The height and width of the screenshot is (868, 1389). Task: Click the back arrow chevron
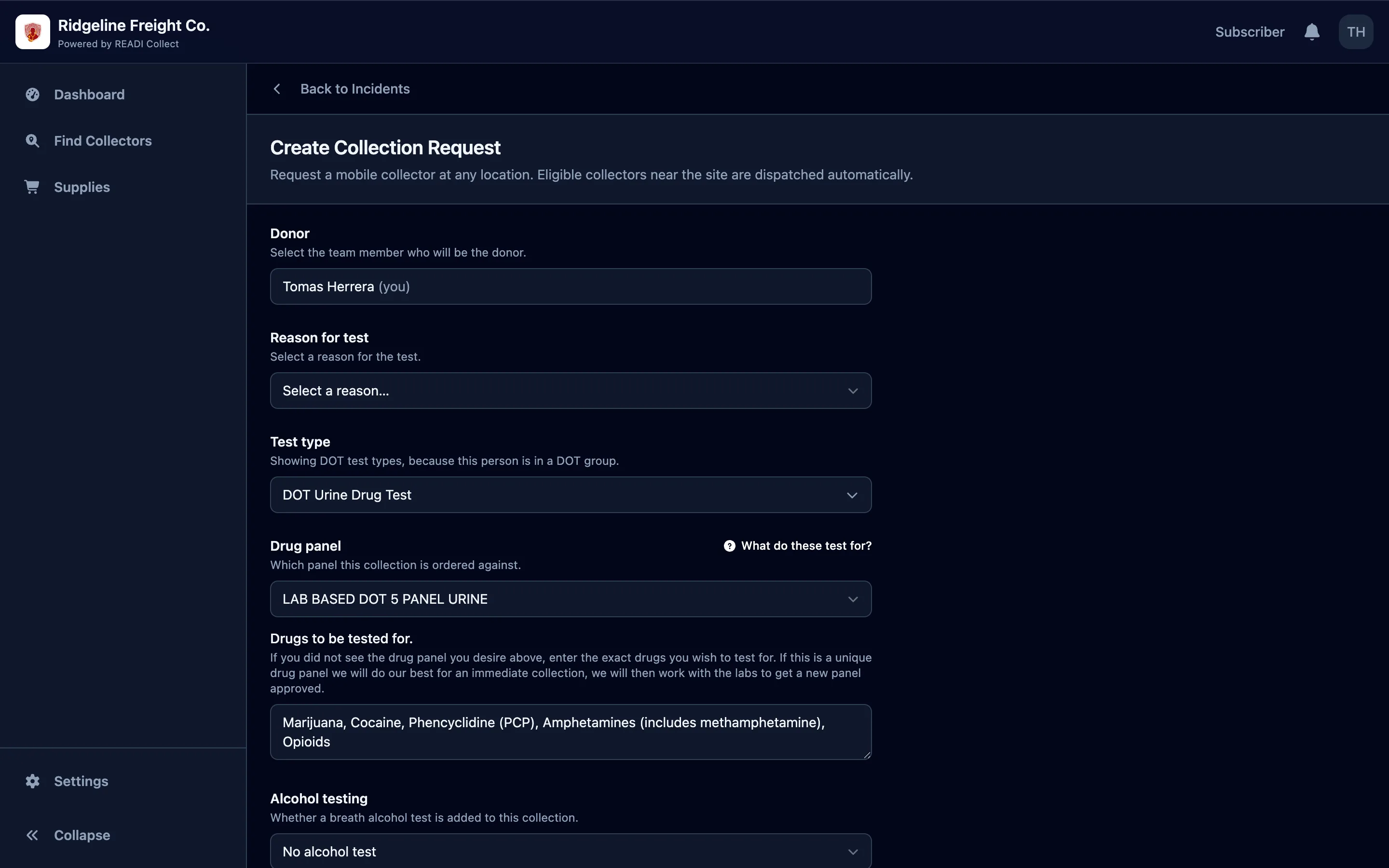tap(277, 89)
